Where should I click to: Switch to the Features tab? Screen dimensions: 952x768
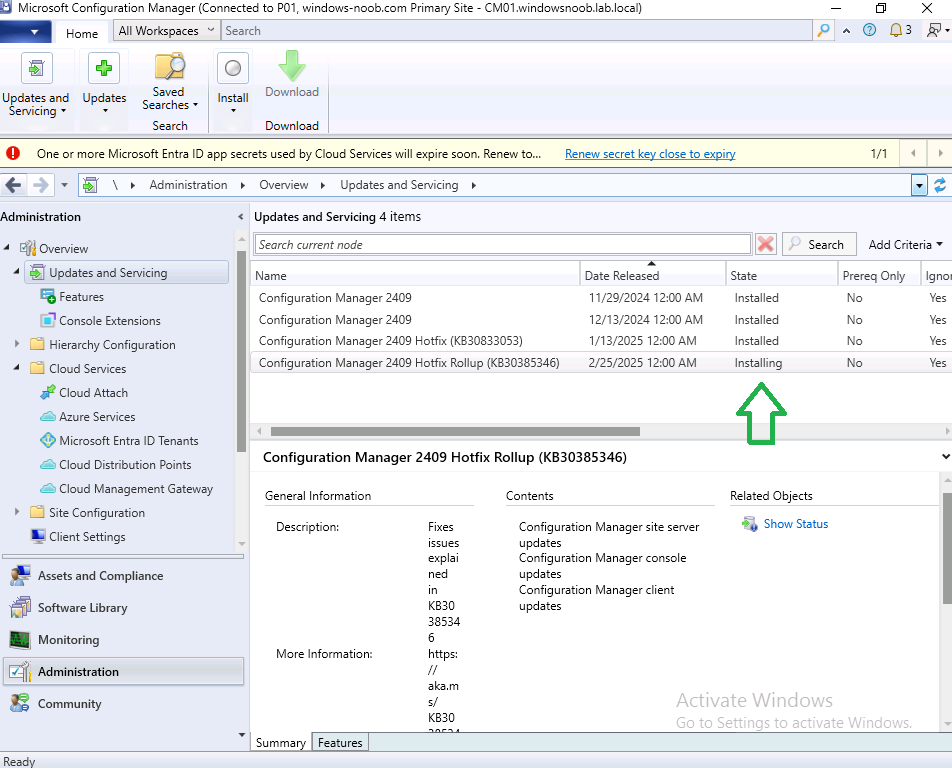pyautogui.click(x=340, y=743)
